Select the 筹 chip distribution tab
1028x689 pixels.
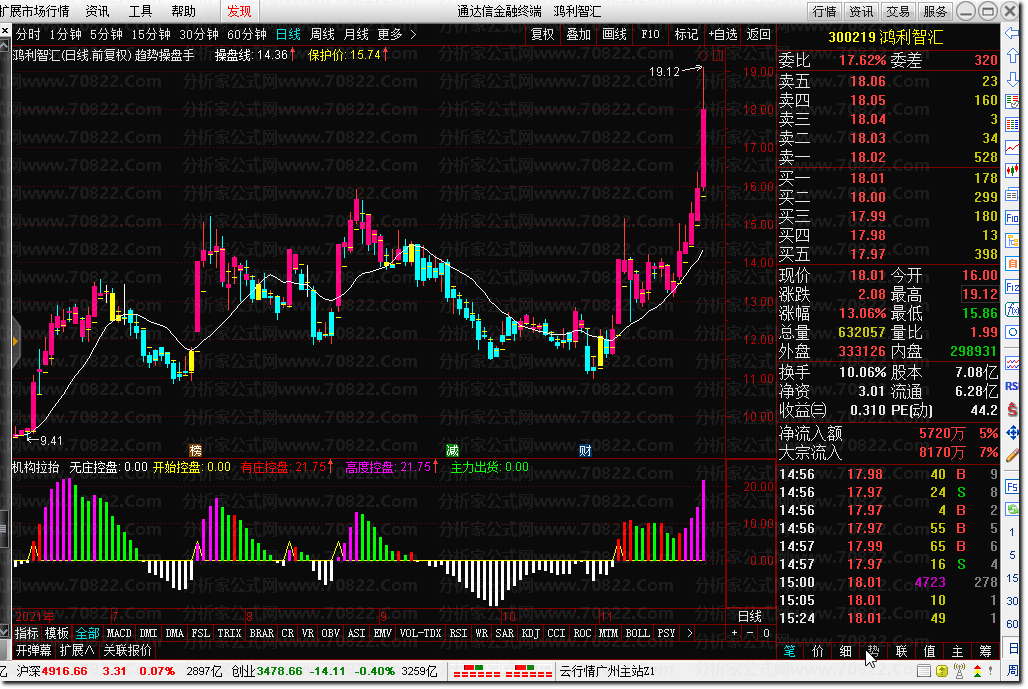pos(985,651)
